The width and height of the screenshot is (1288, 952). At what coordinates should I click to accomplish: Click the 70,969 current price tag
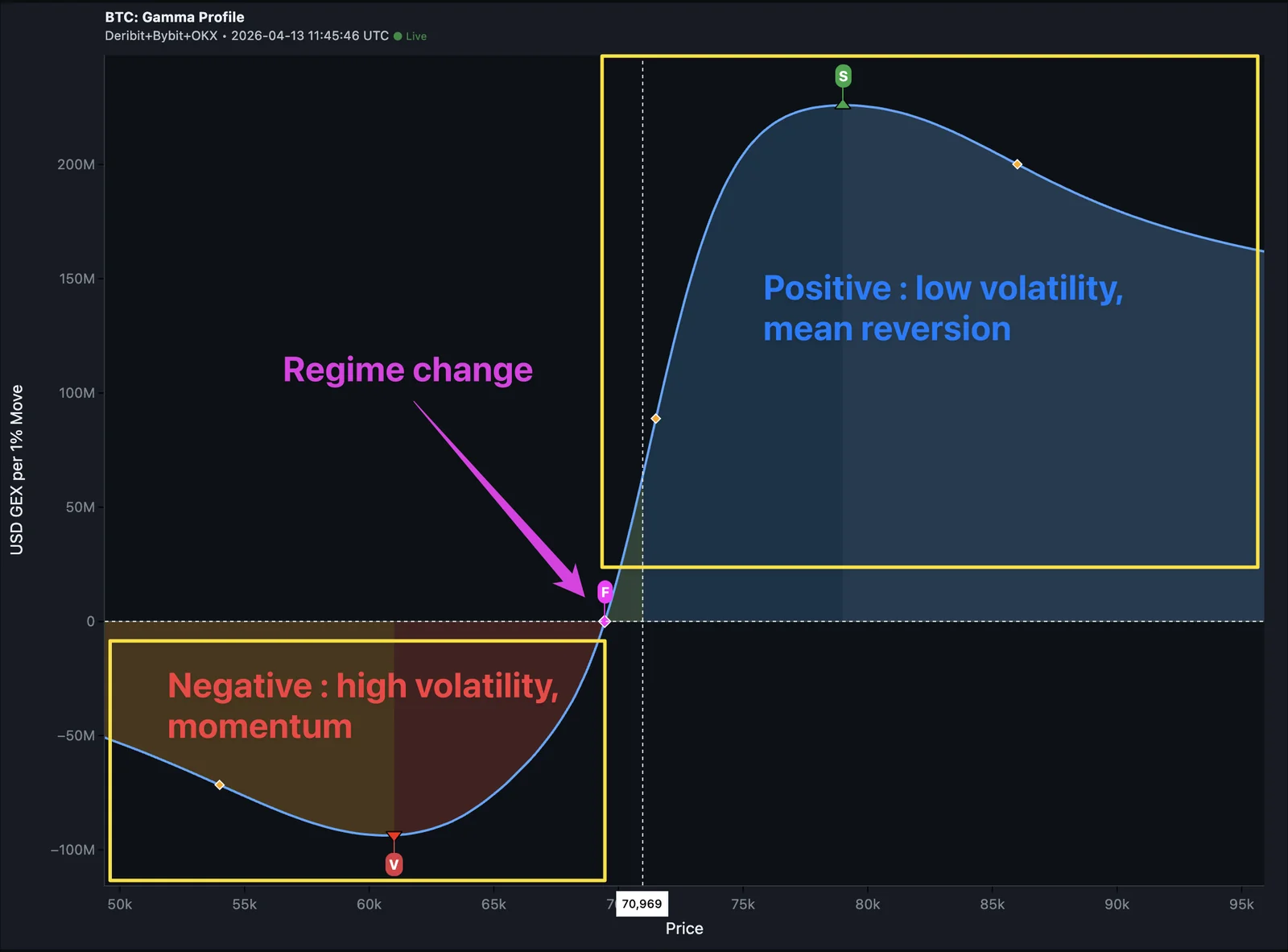pyautogui.click(x=642, y=904)
